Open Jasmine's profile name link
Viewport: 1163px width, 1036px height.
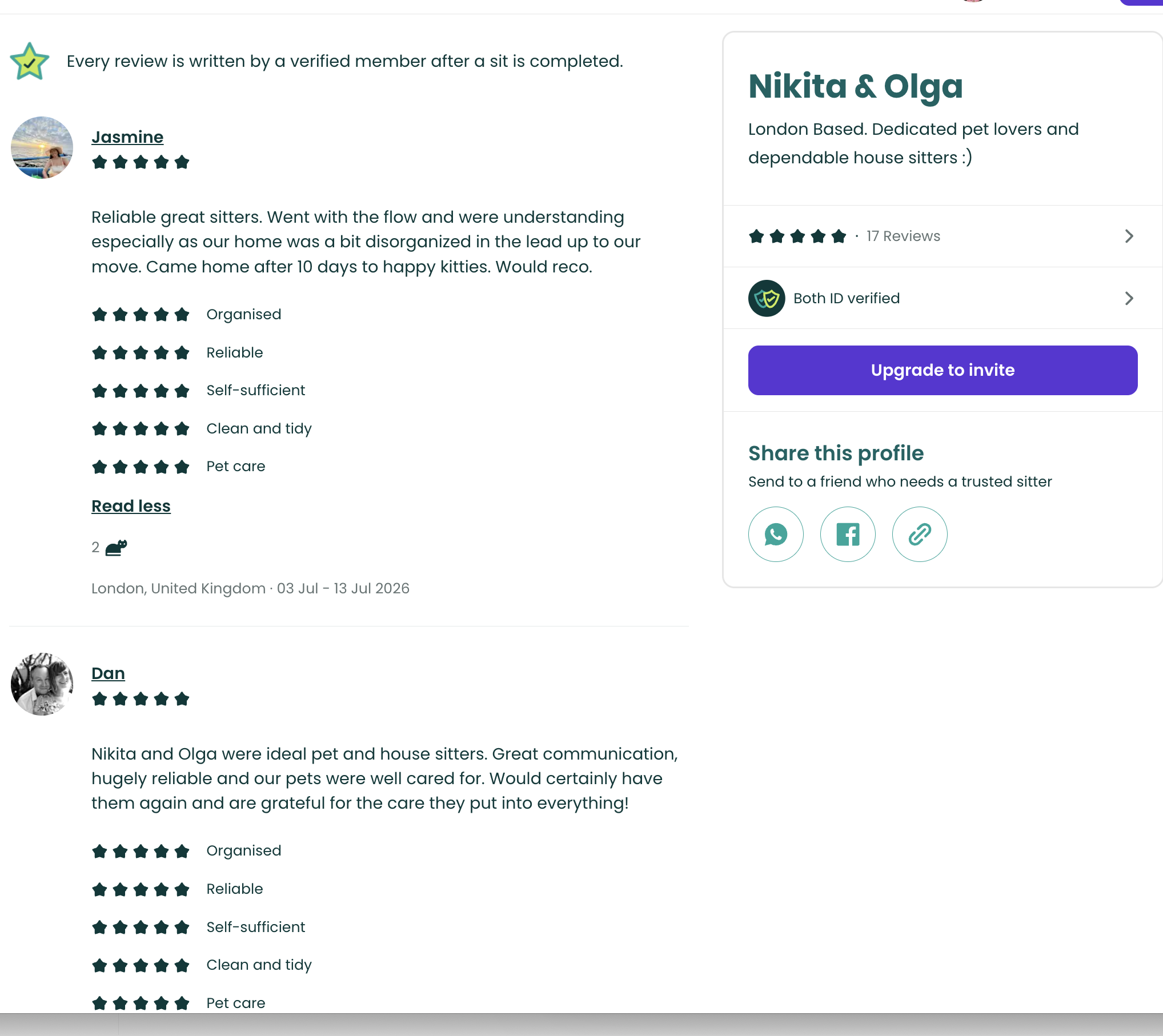pos(127,137)
